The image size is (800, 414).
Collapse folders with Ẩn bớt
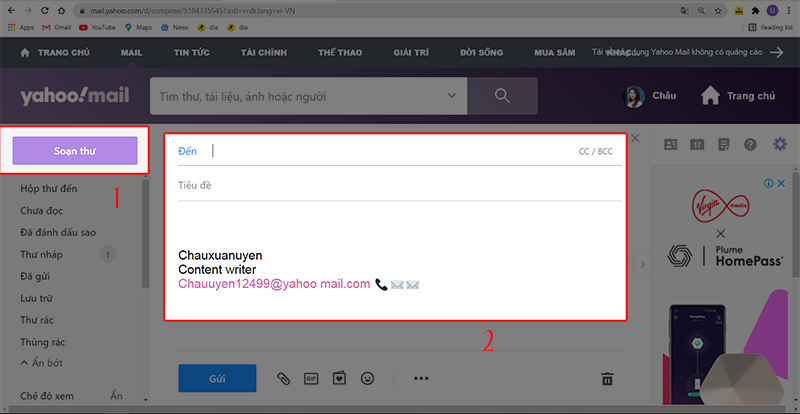(41, 363)
